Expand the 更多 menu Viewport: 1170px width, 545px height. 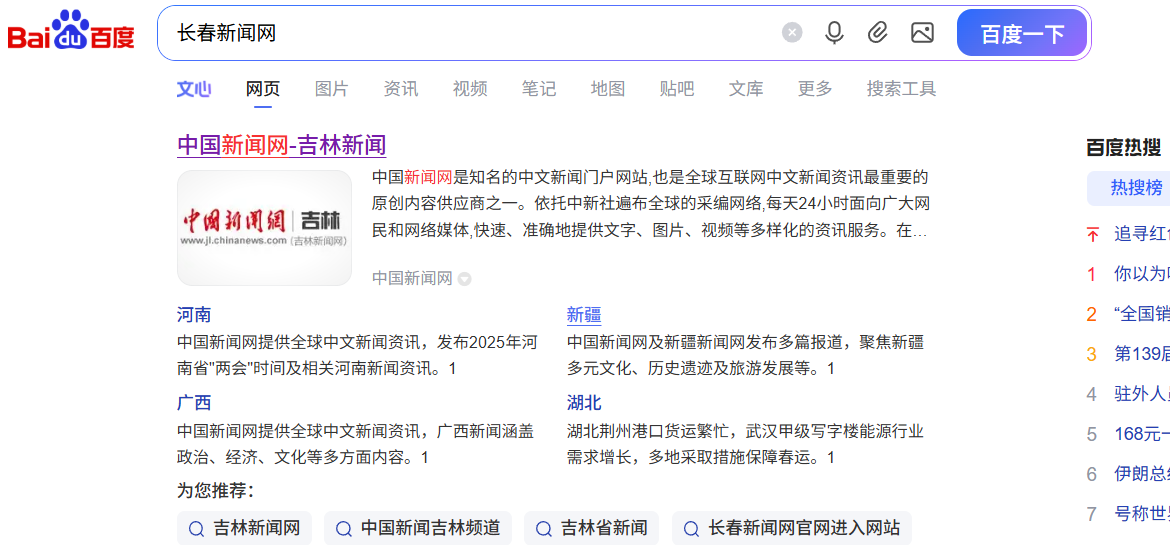(x=815, y=90)
